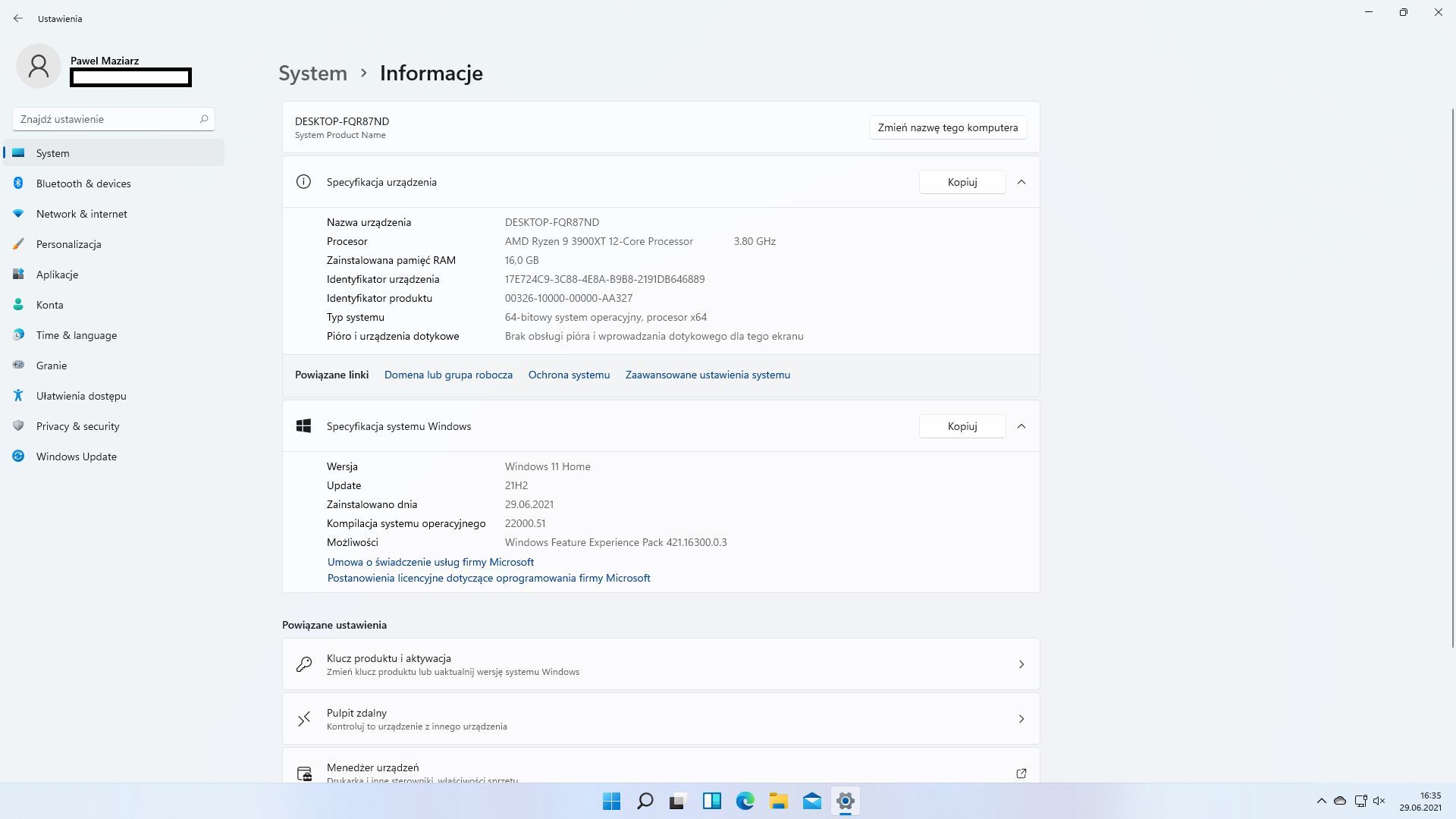Click the Personalizacja brush sidebar icon
Image resolution: width=1456 pixels, height=819 pixels.
coord(18,243)
